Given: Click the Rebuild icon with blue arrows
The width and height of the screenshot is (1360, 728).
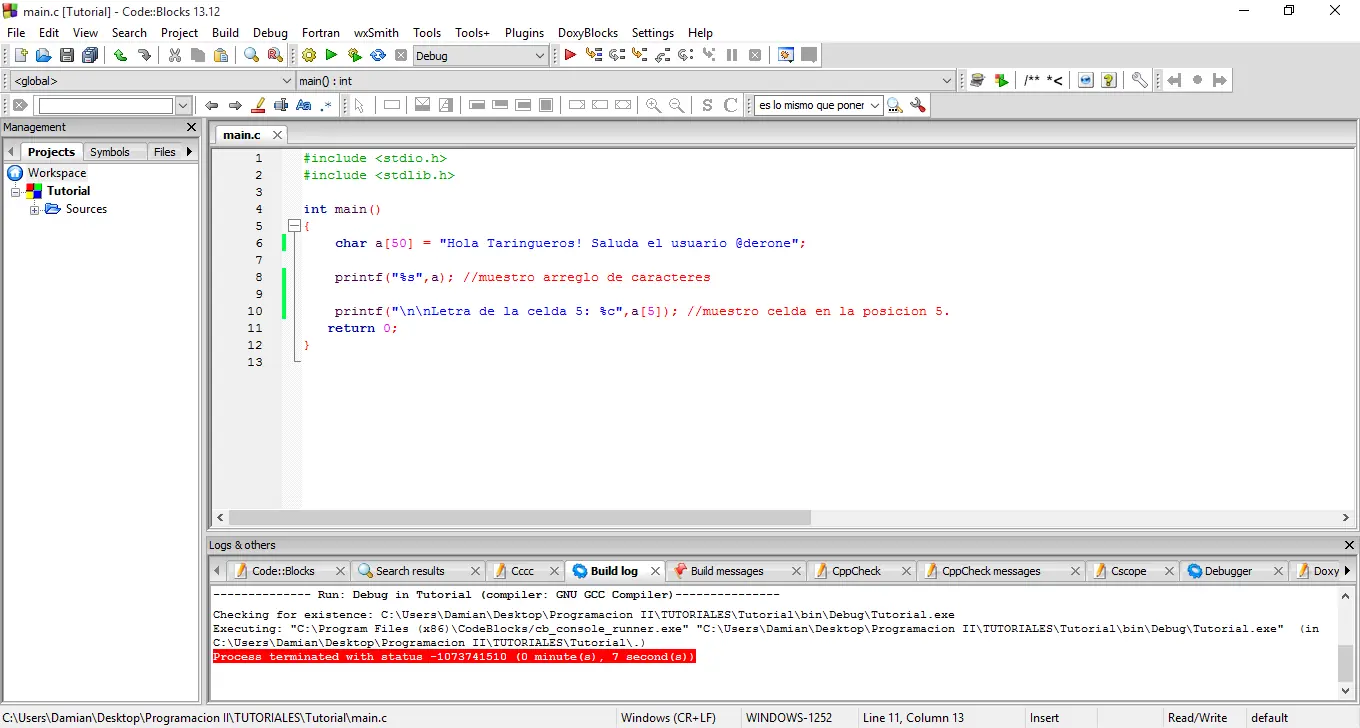Looking at the screenshot, I should pos(378,56).
